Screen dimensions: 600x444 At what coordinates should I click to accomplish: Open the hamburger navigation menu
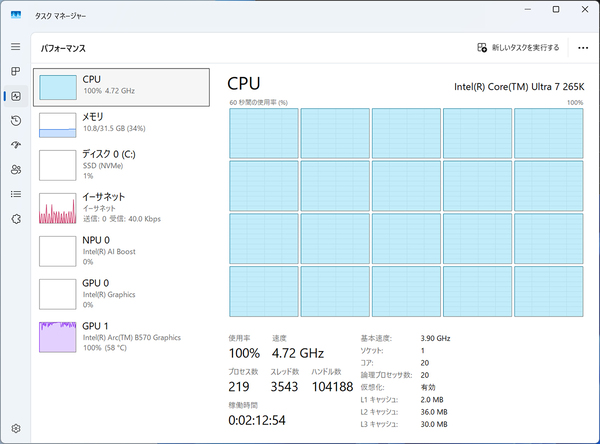point(15,47)
